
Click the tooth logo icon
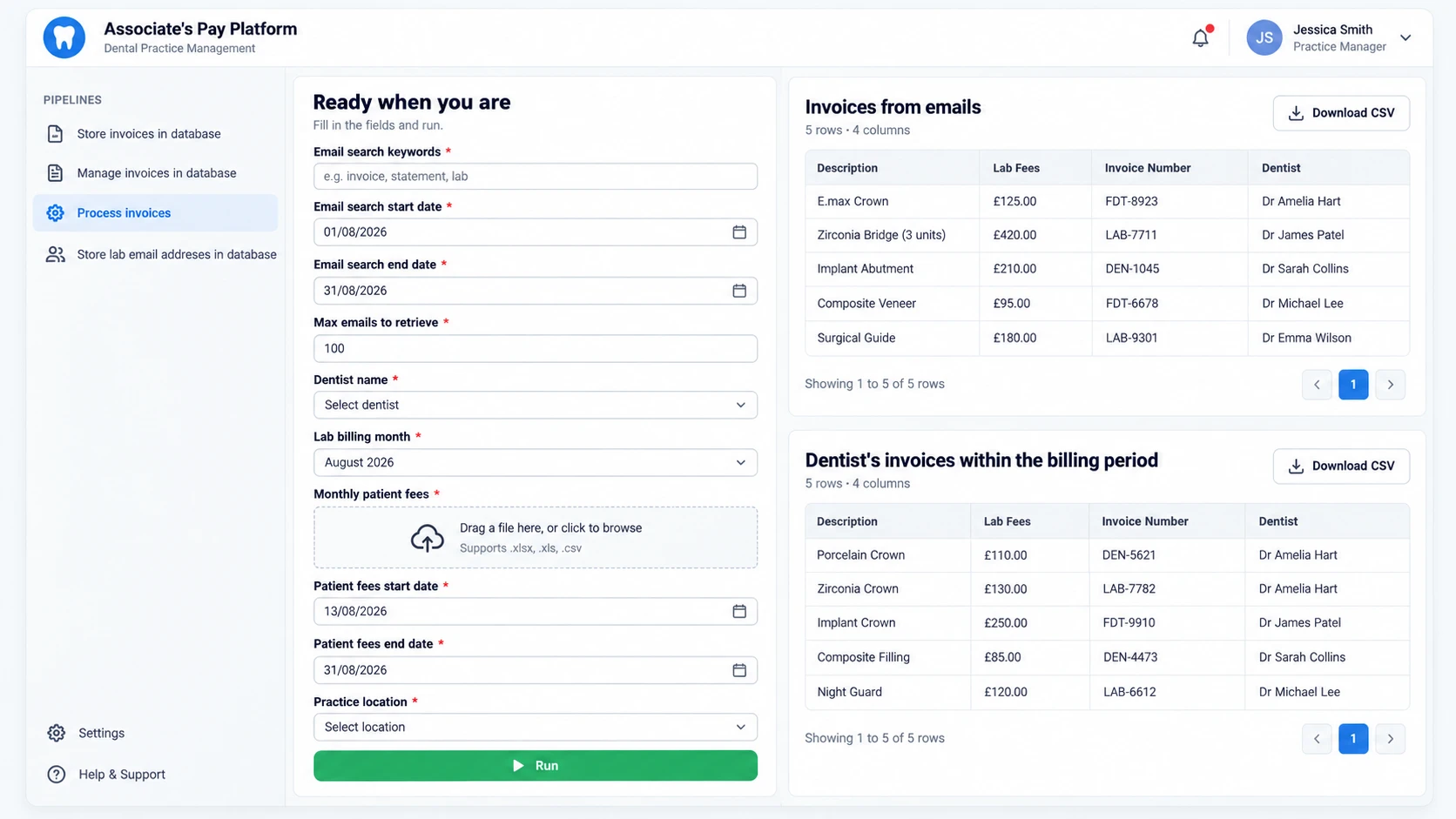64,38
